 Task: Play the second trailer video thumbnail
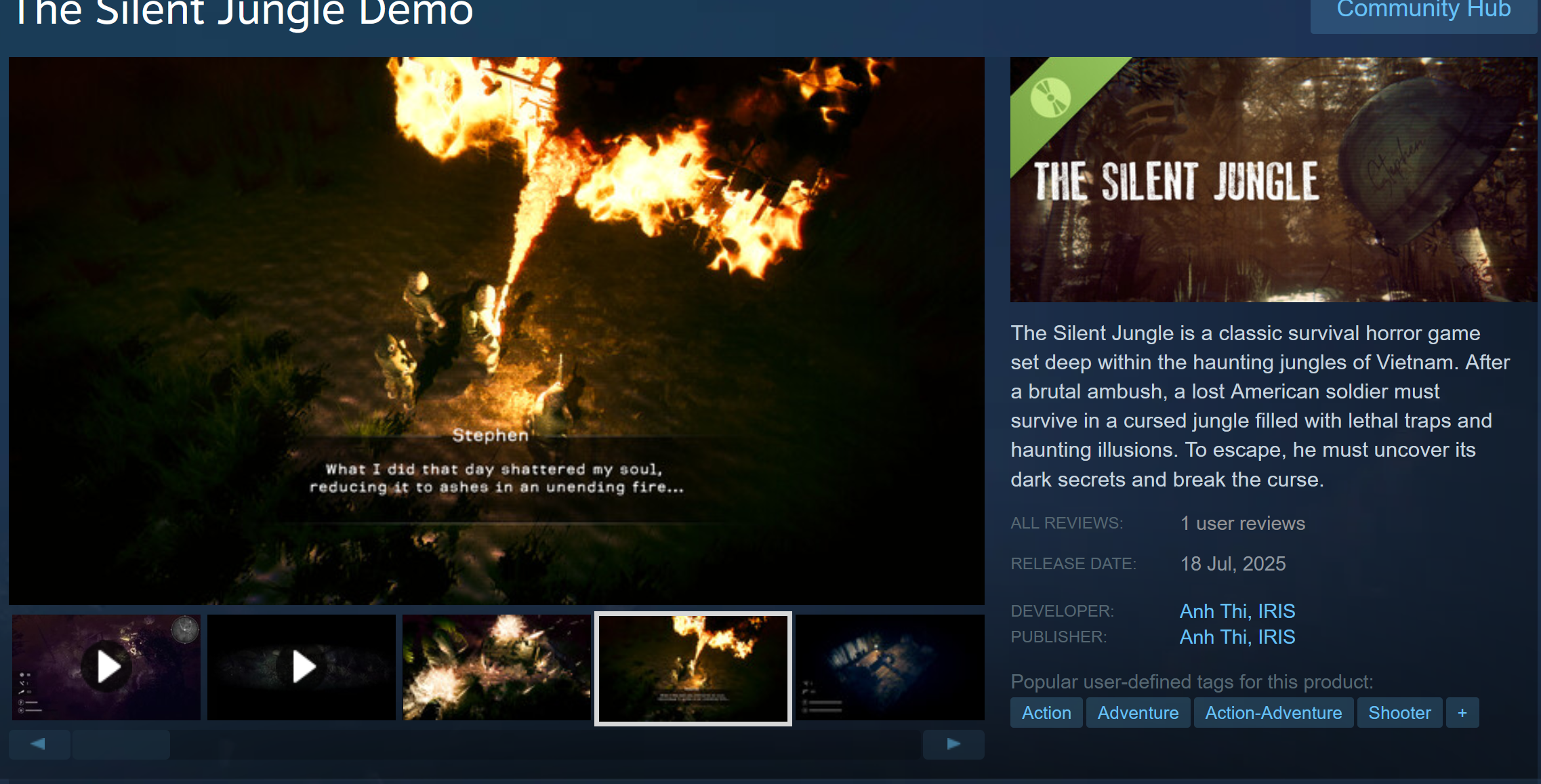[x=302, y=667]
